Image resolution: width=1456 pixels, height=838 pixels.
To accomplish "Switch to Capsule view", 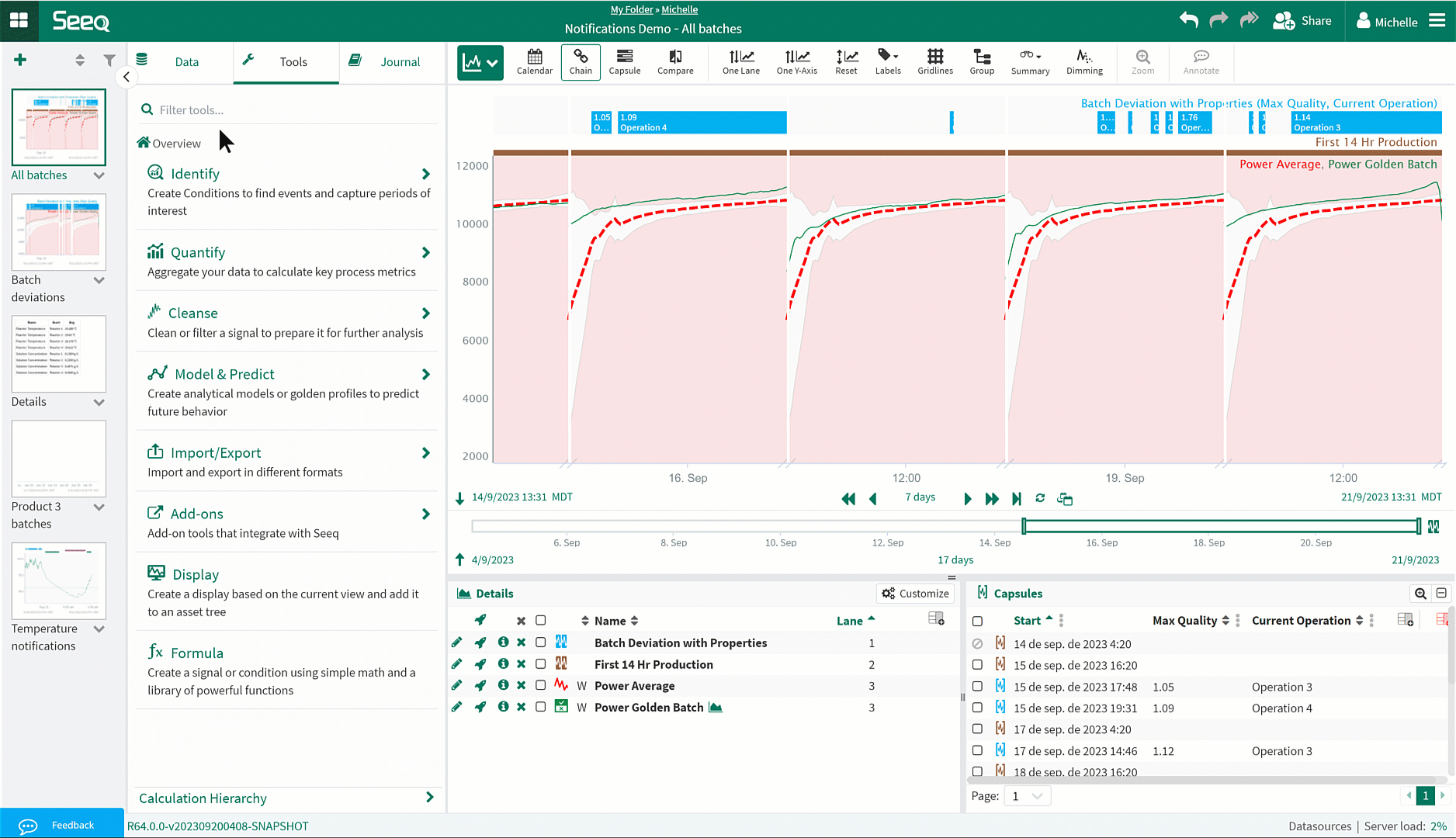I will [624, 62].
